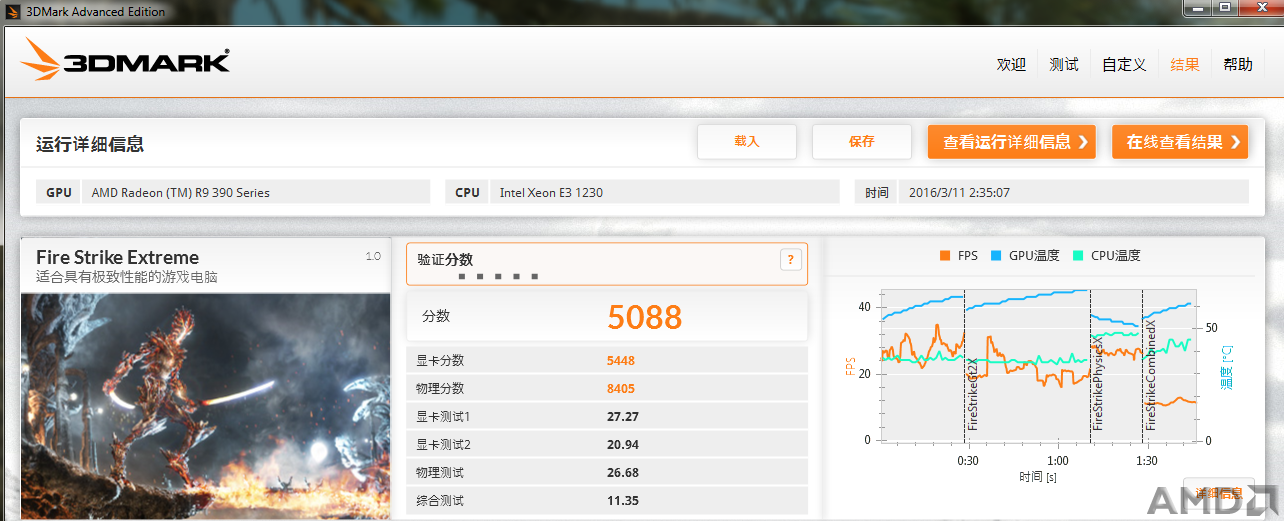Click the 运行详细信息 heading
Screen dimensions: 1284x521
(90, 144)
